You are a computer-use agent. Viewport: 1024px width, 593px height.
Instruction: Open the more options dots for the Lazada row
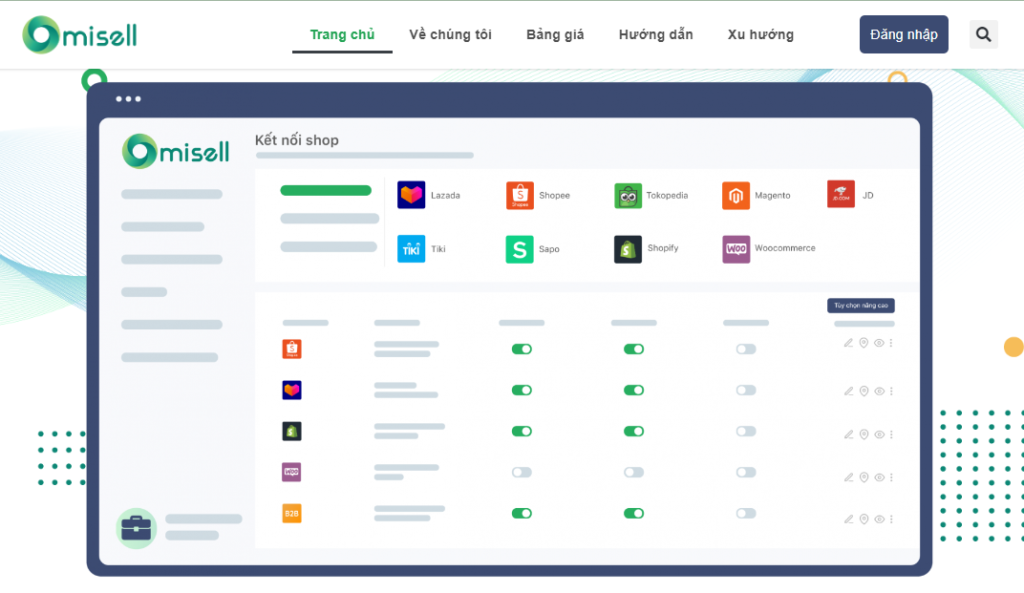[891, 391]
